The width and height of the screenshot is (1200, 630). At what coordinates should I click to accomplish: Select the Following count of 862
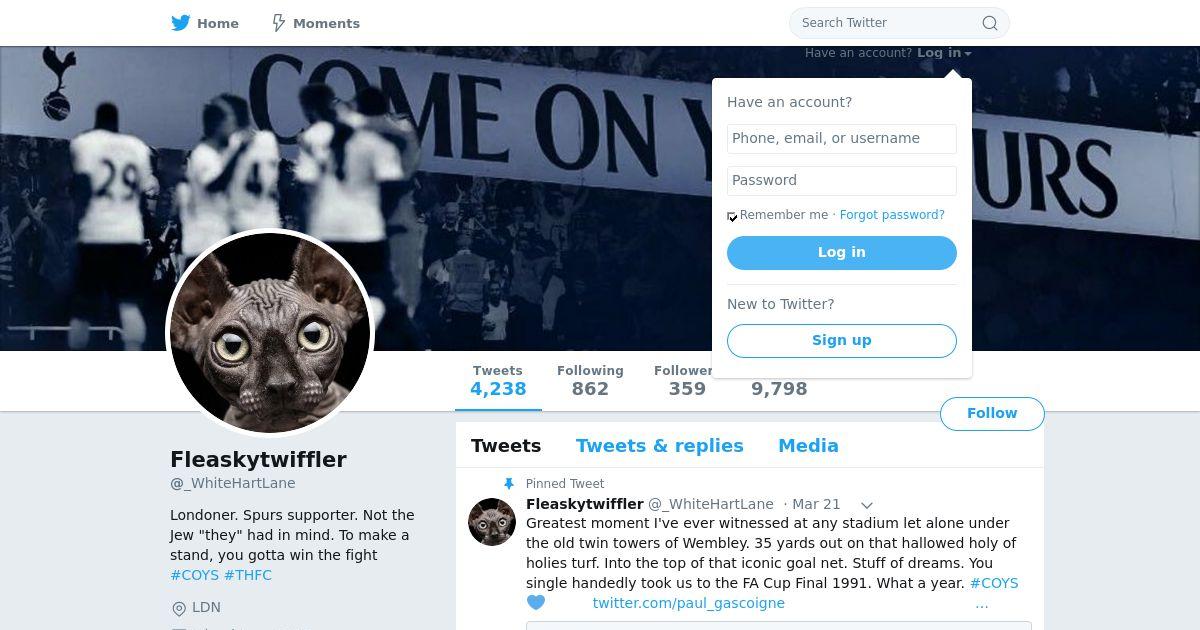[x=590, y=380]
